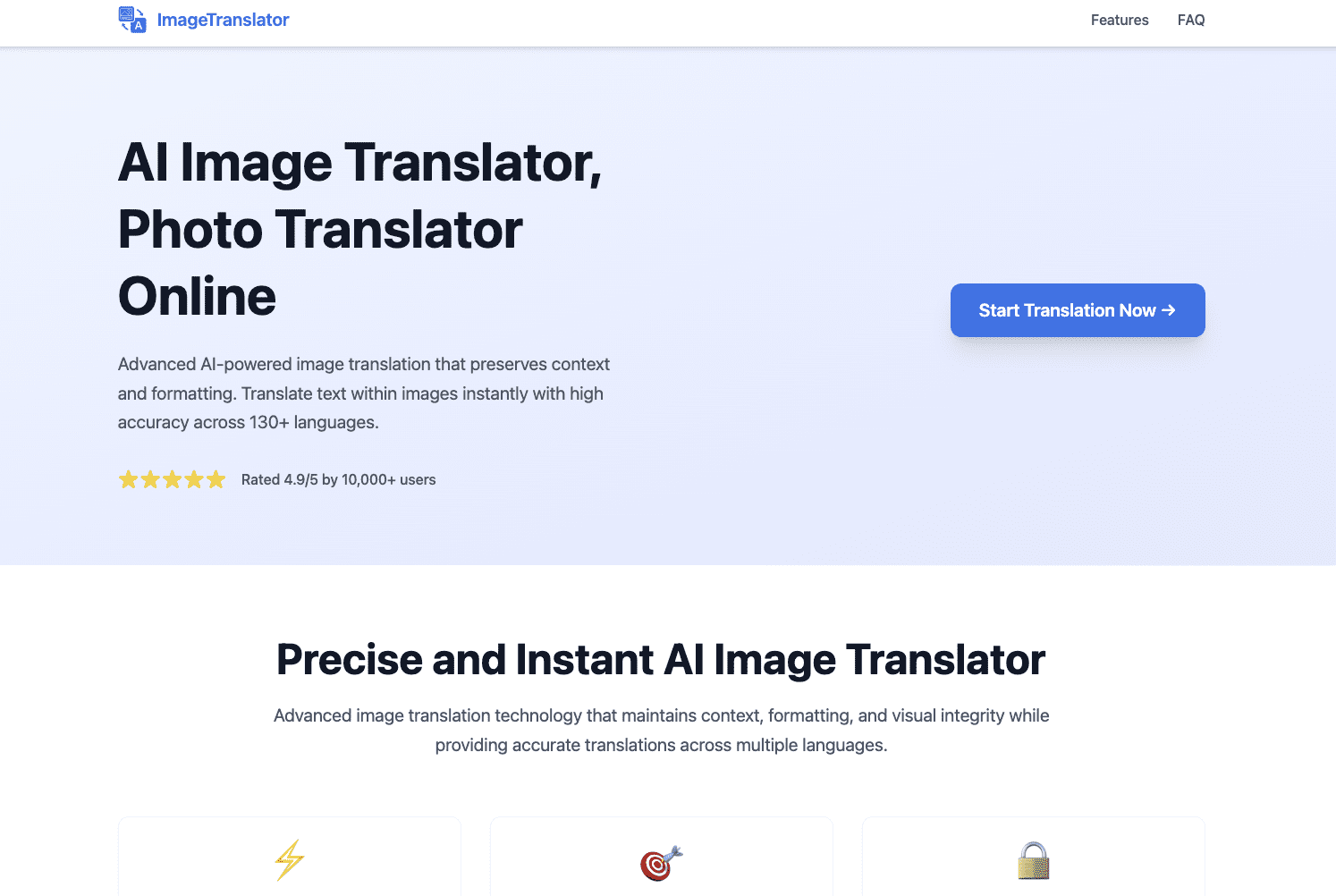Click the middle rating star
Viewport: 1336px width, 896px height.
pos(173,479)
